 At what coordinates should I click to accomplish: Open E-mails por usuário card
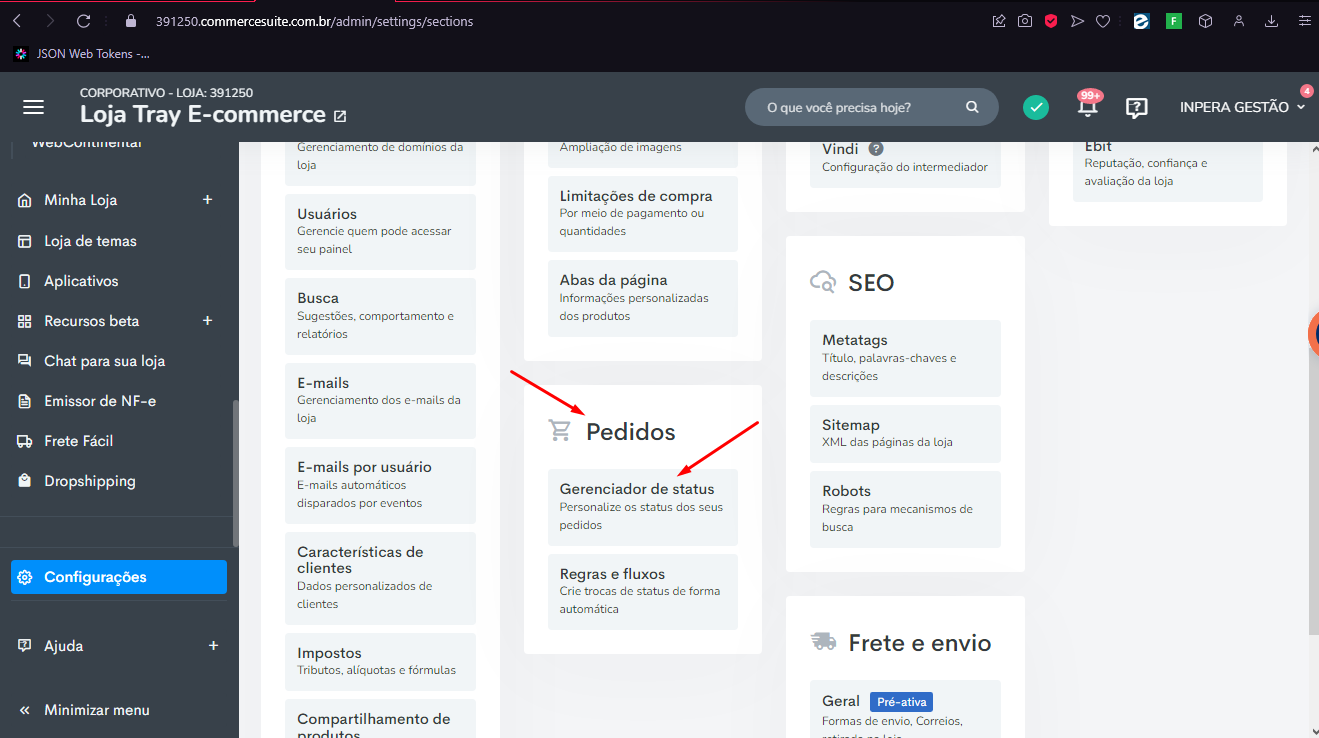click(380, 485)
